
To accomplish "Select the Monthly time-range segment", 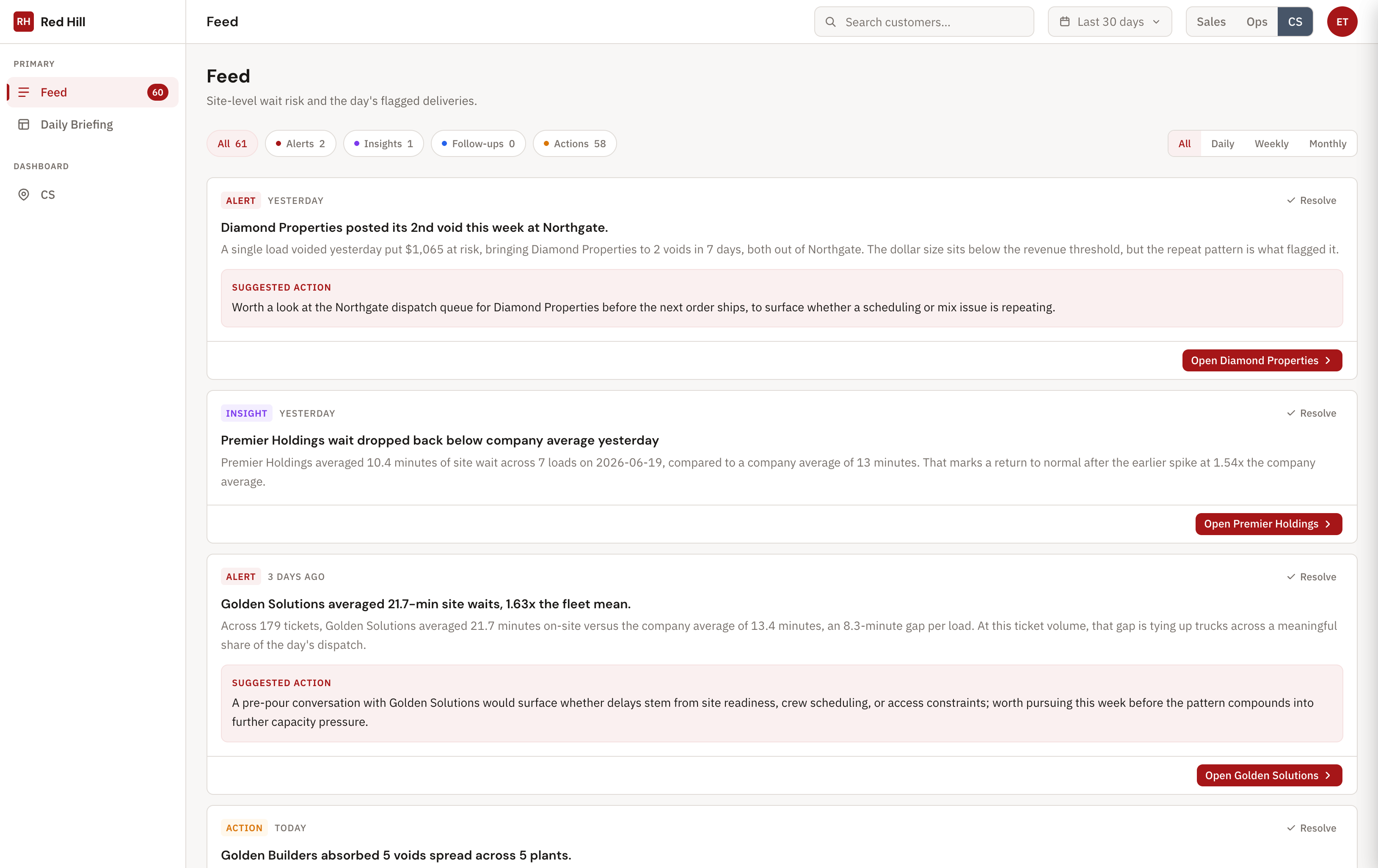I will (x=1328, y=143).
